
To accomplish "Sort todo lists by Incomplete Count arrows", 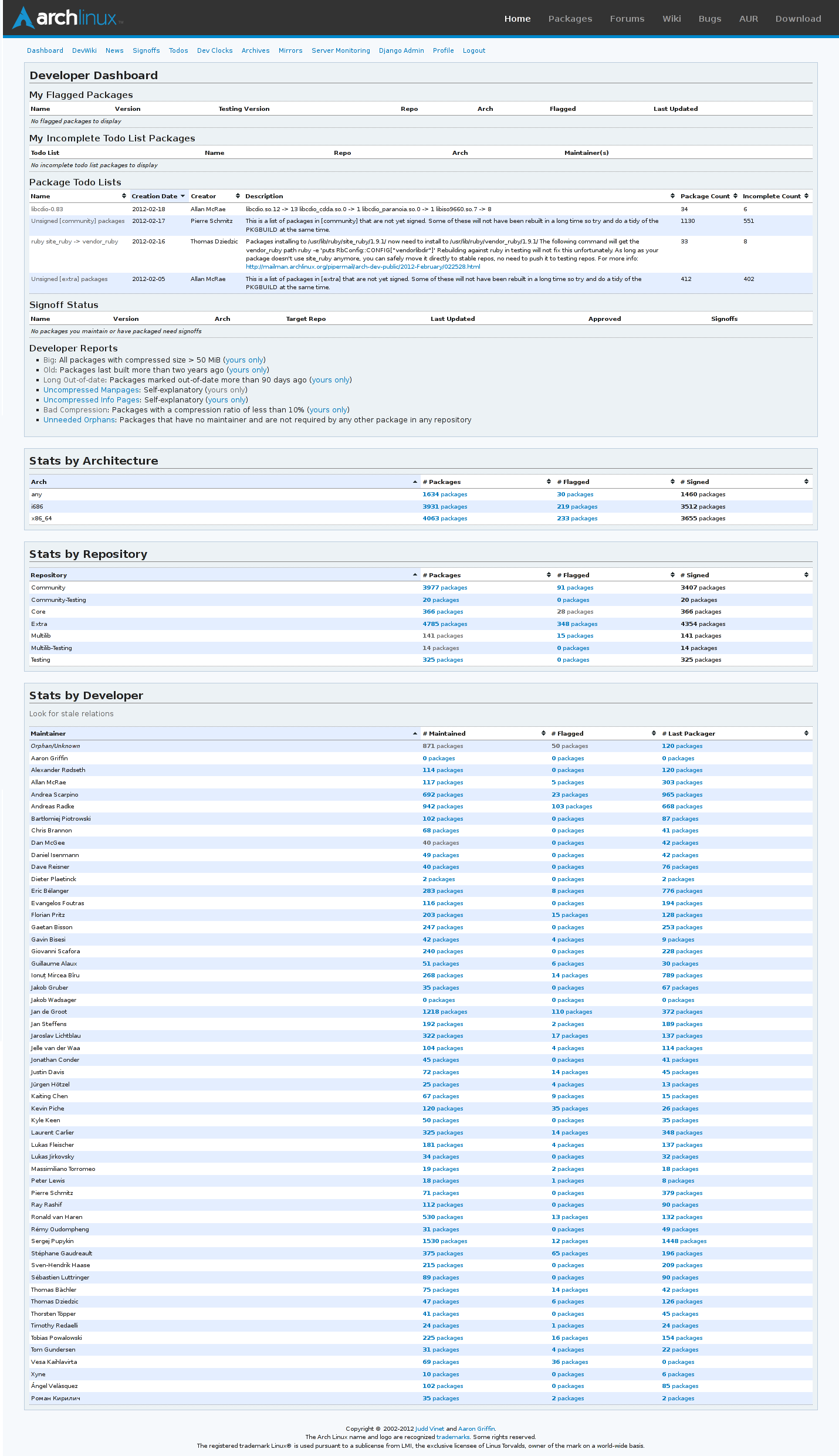I will pyautogui.click(x=806, y=196).
